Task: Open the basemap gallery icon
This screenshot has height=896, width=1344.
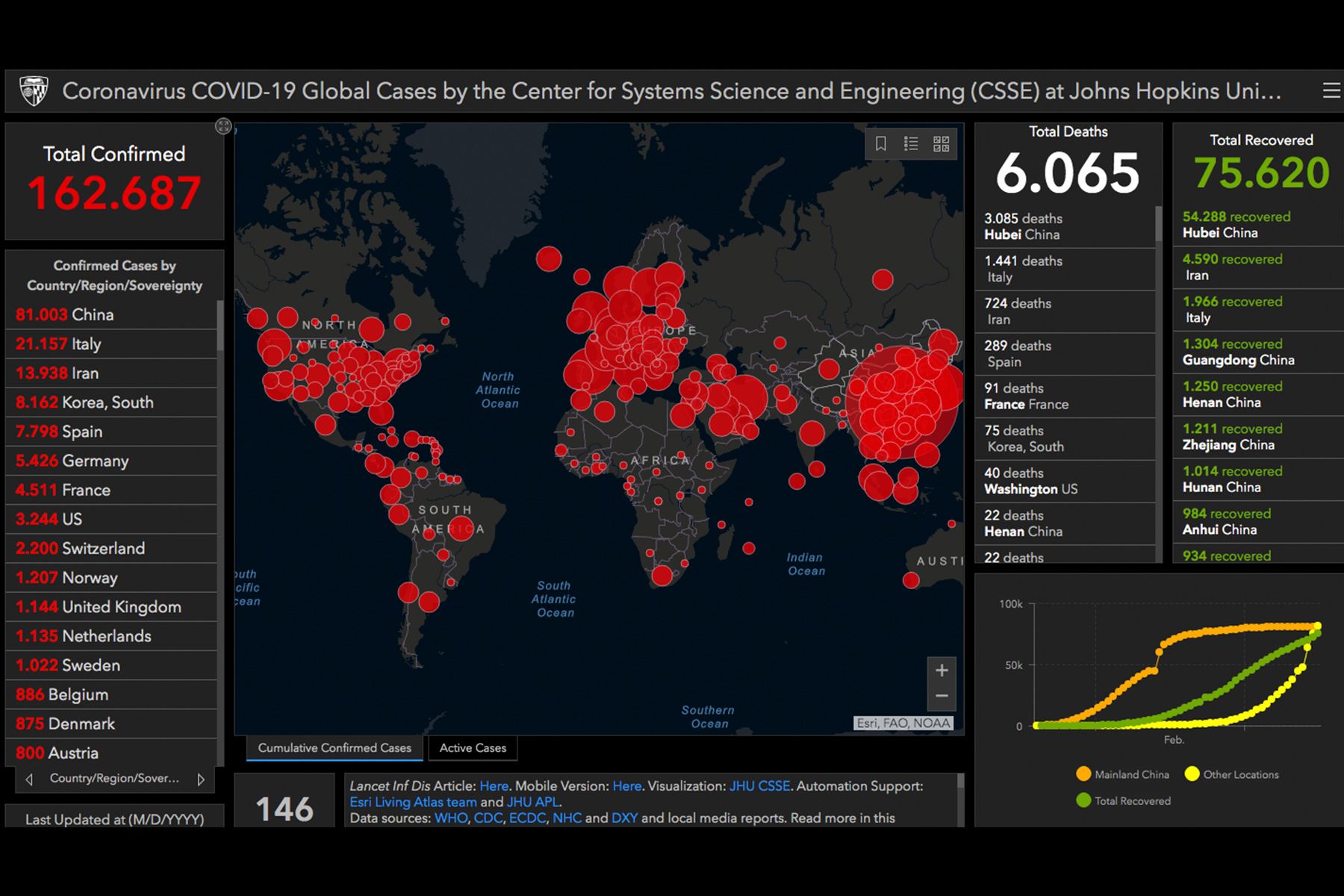Action: (942, 144)
